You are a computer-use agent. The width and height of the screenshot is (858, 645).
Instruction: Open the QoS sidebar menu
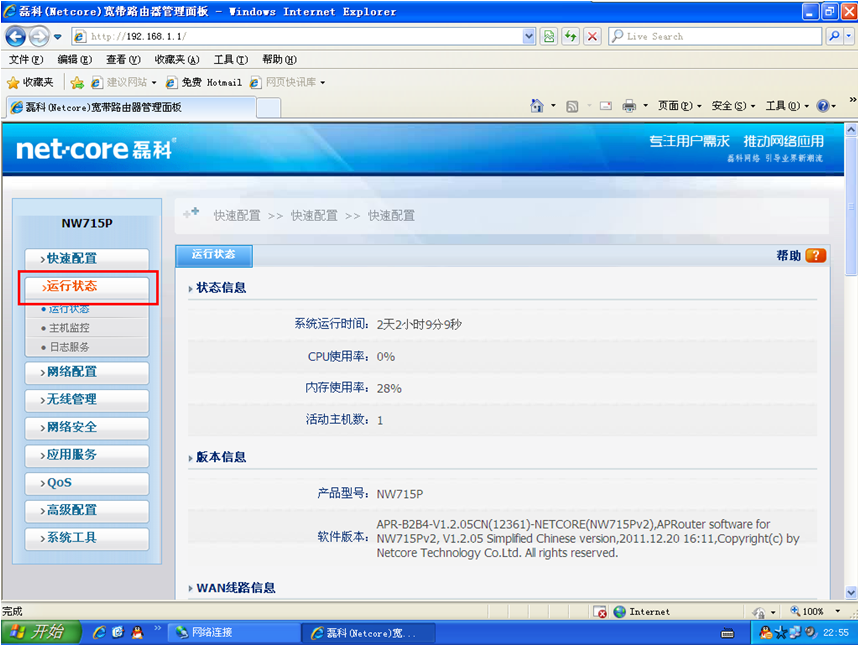[x=86, y=483]
